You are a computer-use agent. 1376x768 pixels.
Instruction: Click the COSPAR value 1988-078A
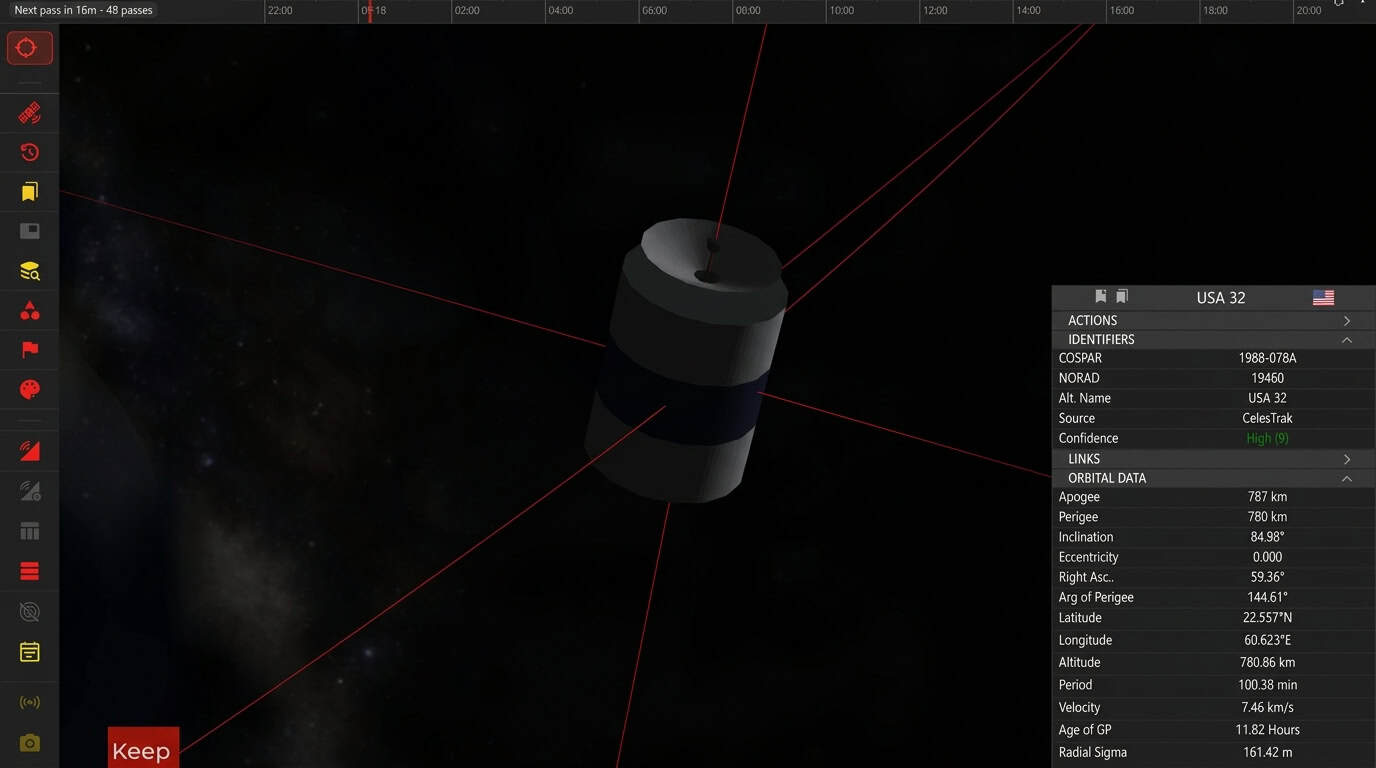pyautogui.click(x=1267, y=358)
